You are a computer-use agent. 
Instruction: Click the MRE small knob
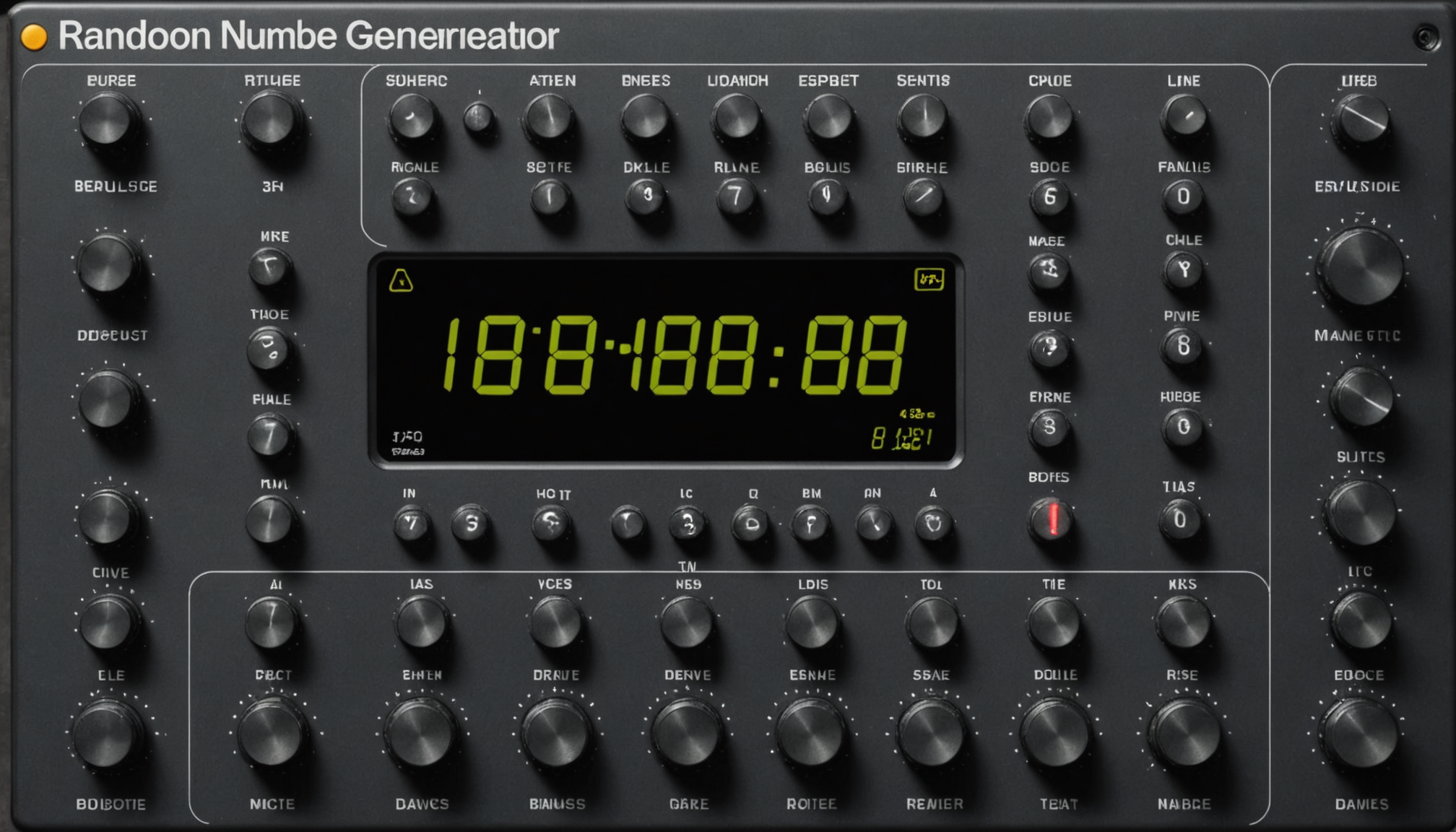click(x=269, y=269)
